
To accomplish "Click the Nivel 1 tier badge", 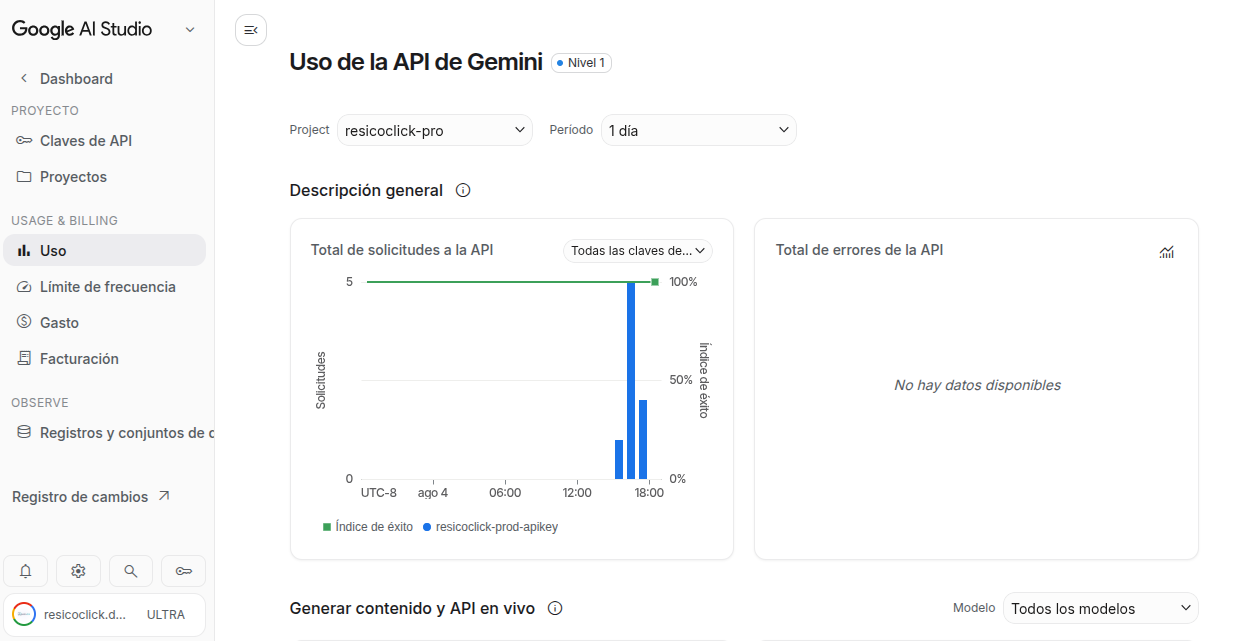I will point(581,63).
